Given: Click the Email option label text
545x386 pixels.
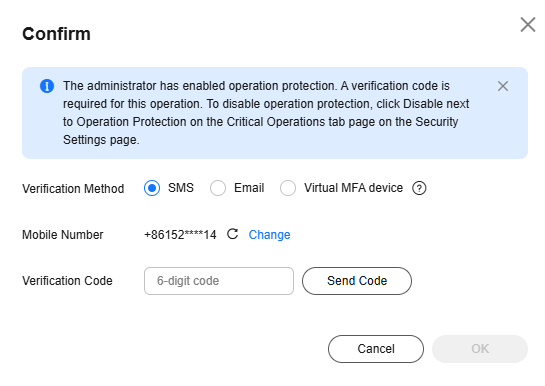Looking at the screenshot, I should [x=249, y=188].
